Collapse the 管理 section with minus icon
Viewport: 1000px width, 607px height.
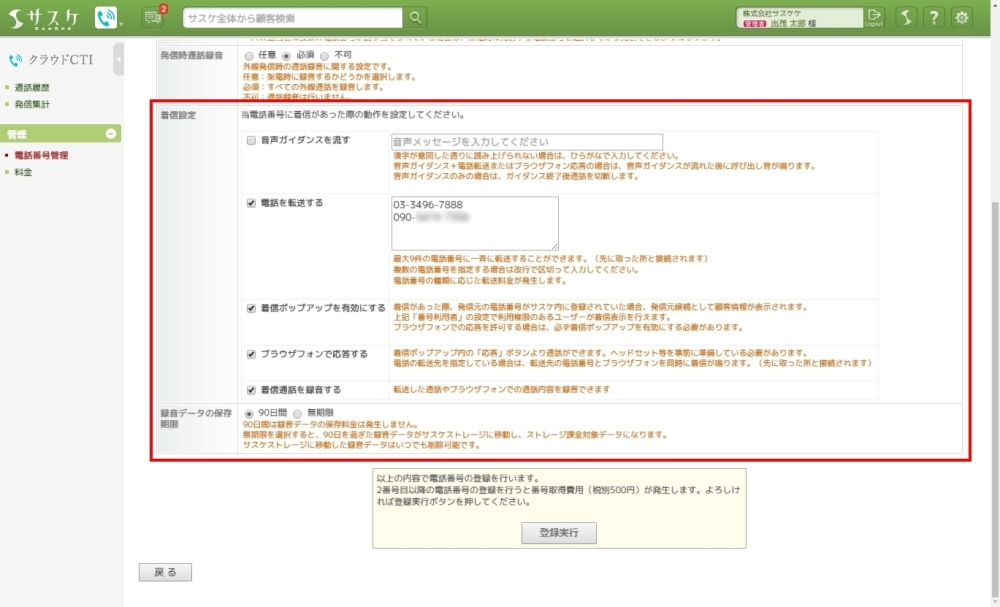111,134
